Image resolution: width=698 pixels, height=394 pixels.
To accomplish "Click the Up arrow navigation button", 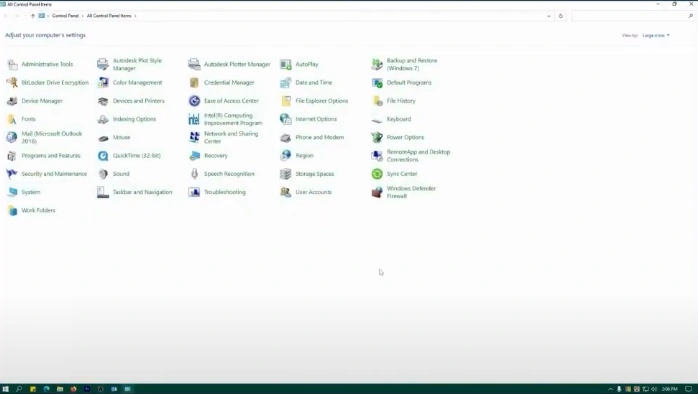I will coord(32,16).
